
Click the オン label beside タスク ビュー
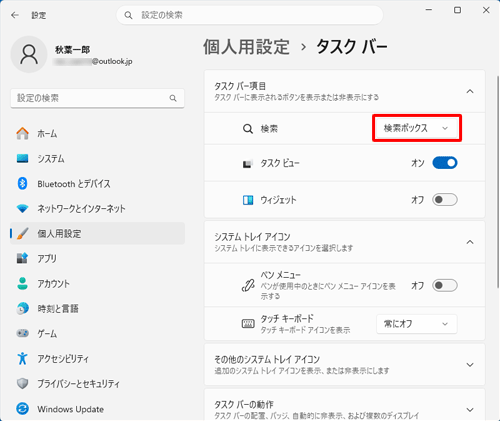pos(418,163)
